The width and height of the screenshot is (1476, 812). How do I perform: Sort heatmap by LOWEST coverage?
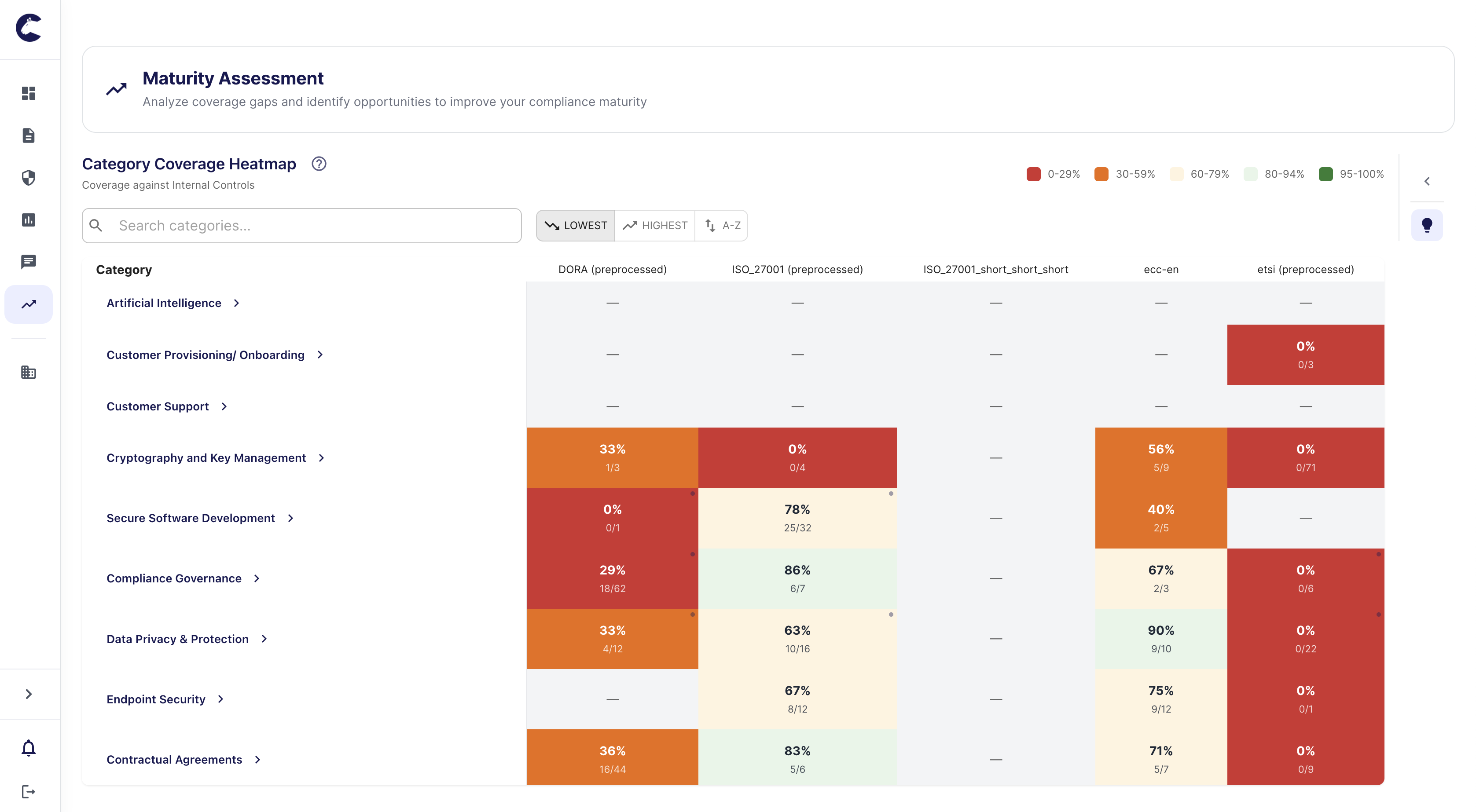pyautogui.click(x=575, y=226)
